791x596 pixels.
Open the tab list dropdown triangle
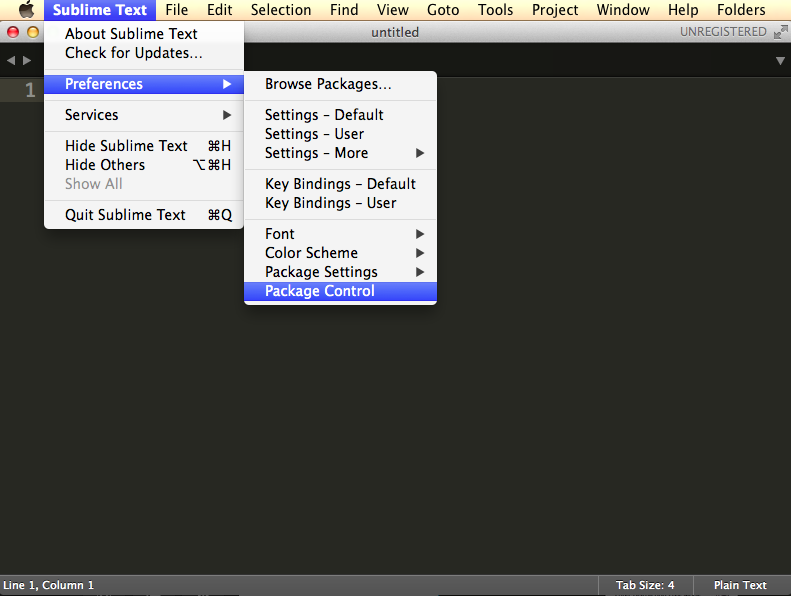tap(780, 61)
